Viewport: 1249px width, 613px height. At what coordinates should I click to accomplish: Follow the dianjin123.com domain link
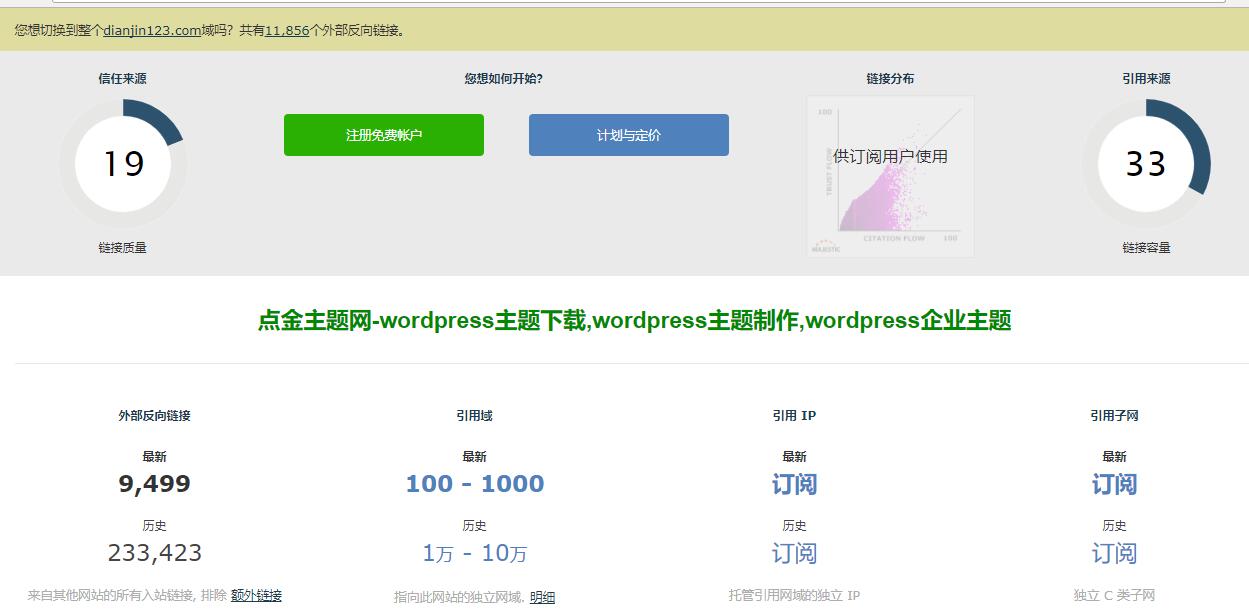click(x=152, y=30)
